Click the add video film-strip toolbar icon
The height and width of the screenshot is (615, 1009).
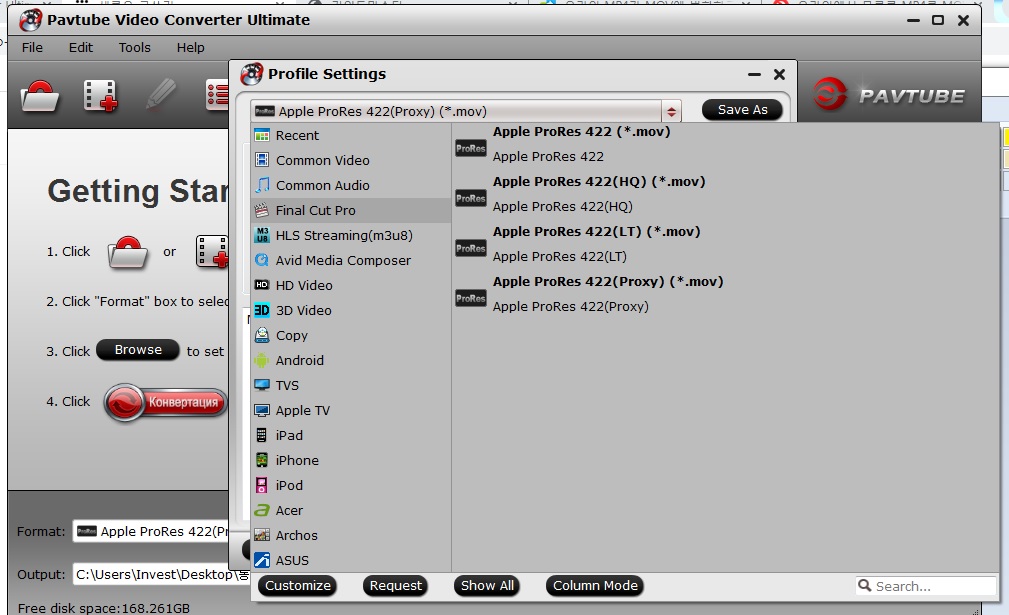pyautogui.click(x=100, y=96)
